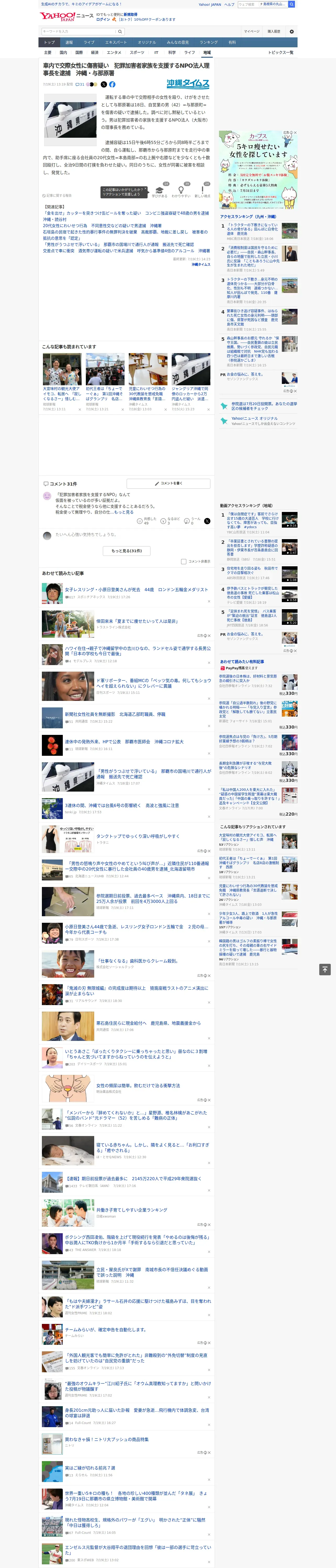Click the back-to-top arrow button
Image resolution: width=336 pixels, height=1568 pixels.
click(325, 969)
